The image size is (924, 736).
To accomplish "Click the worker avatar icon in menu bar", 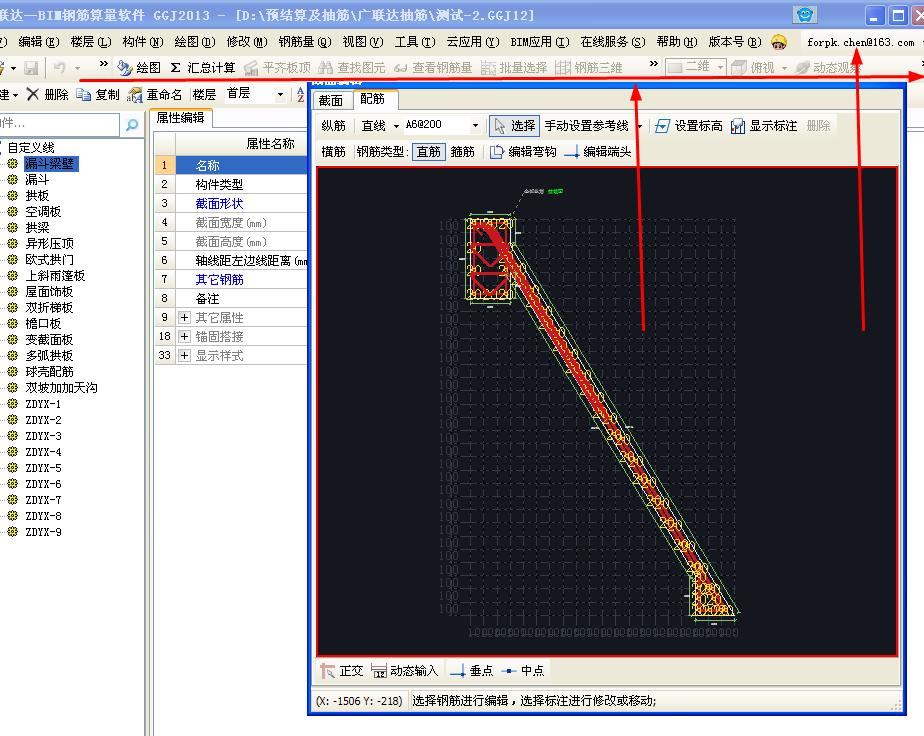I will coord(779,42).
